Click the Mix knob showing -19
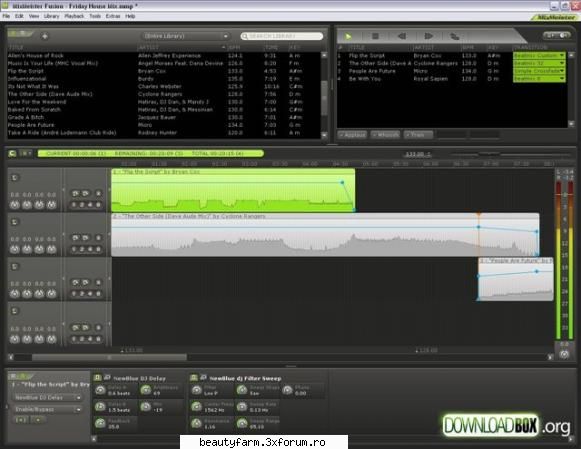581x449 pixels. (146, 407)
